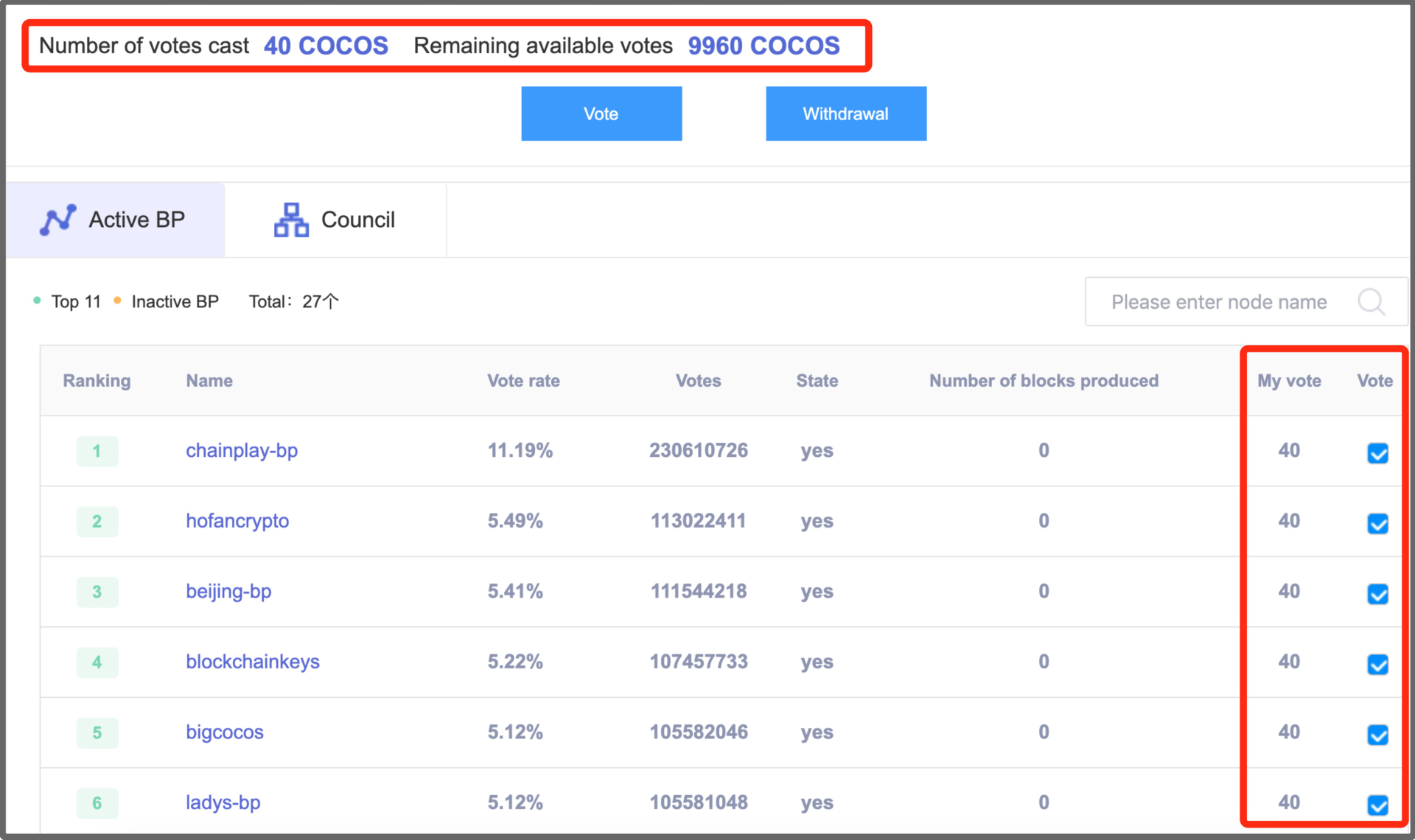Focus the node name search field
The width and height of the screenshot is (1415, 840).
[1219, 301]
